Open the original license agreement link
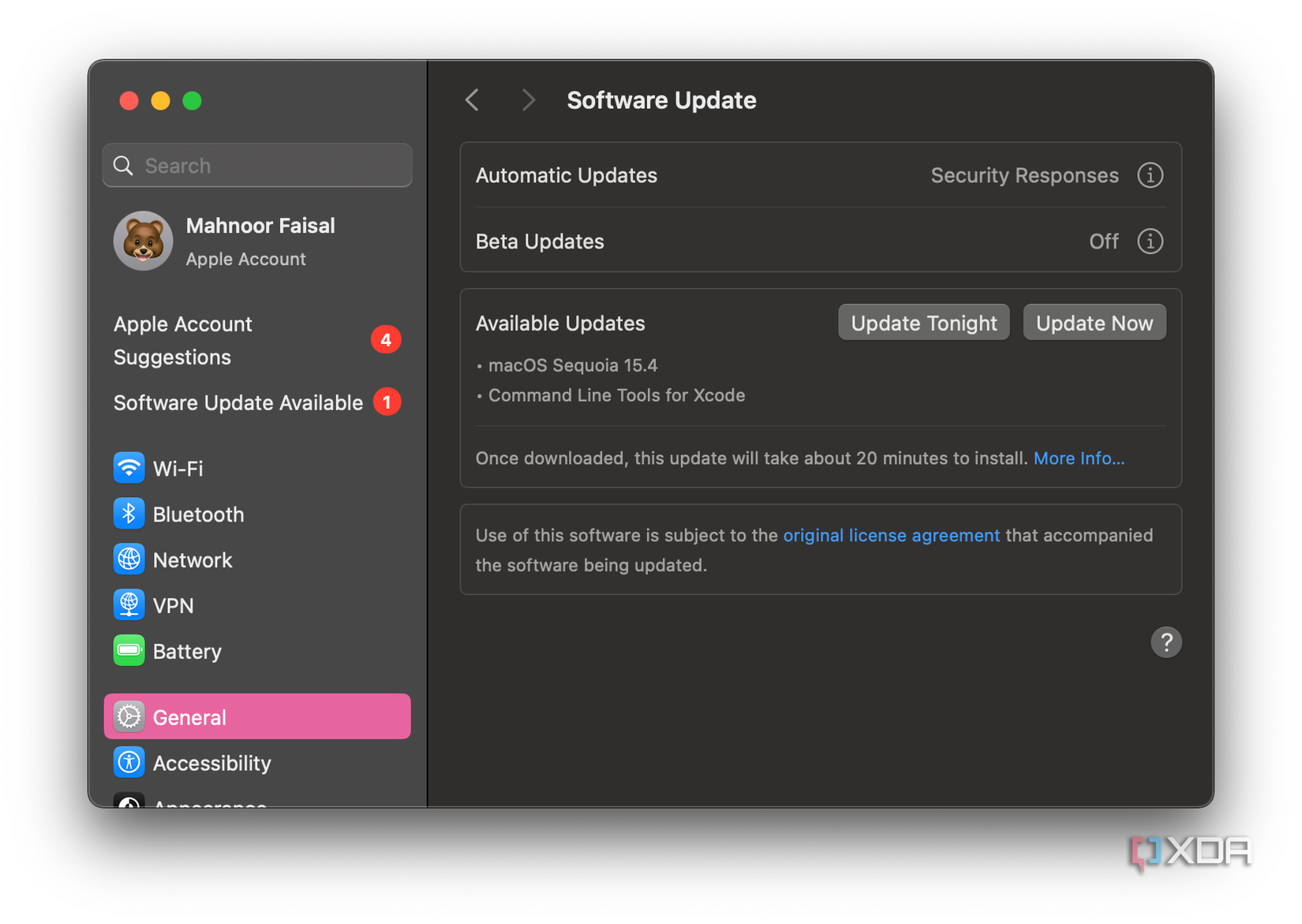The image size is (1302, 924). (x=891, y=535)
